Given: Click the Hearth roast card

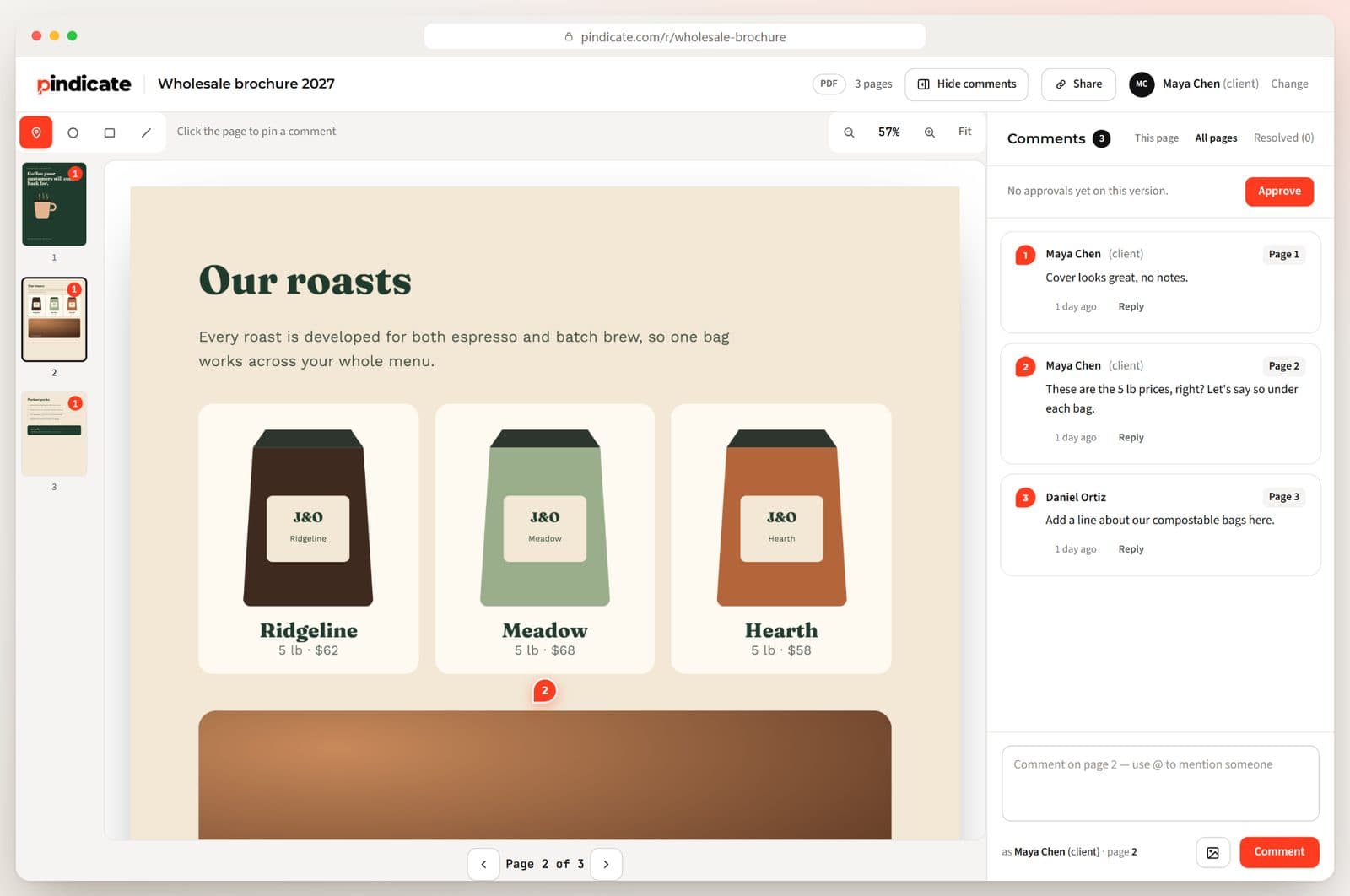Looking at the screenshot, I should (x=781, y=538).
